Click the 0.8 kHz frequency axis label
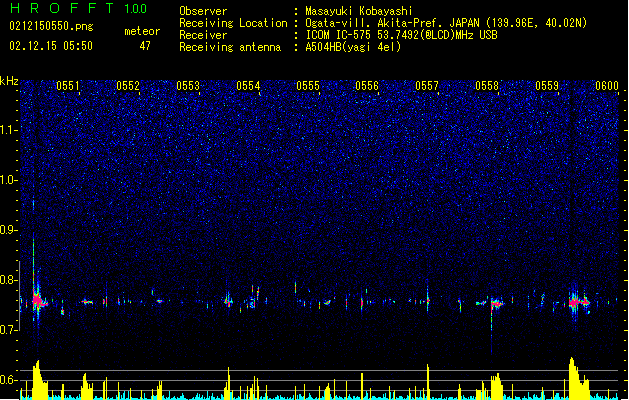This screenshot has width=629, height=400. click(8, 280)
